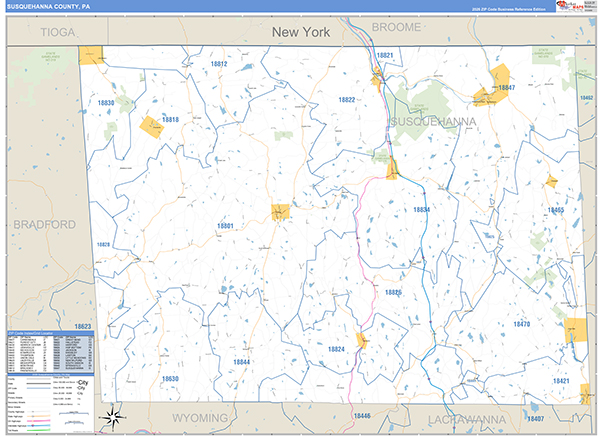Click ZIP code label 18818
This screenshot has height=436, width=600.
(170, 120)
